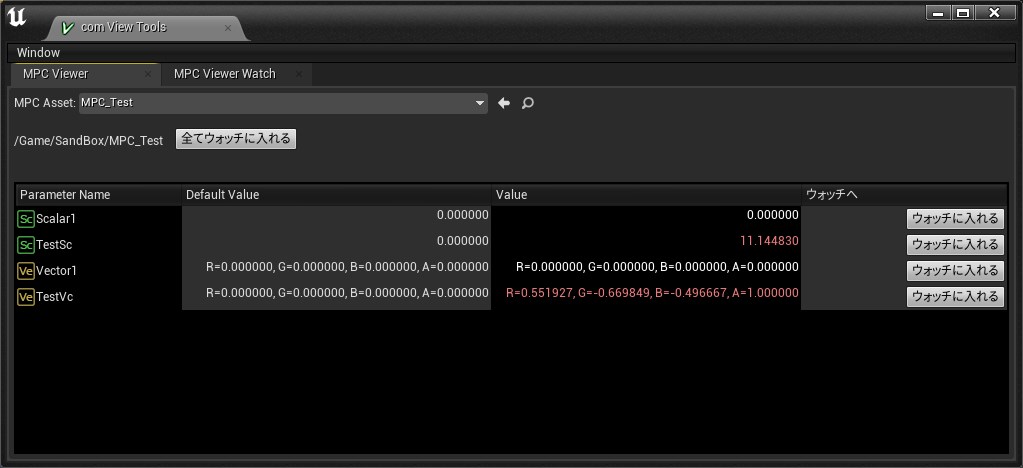
Task: Click the V icon on com View Tools tab
Action: click(68, 28)
